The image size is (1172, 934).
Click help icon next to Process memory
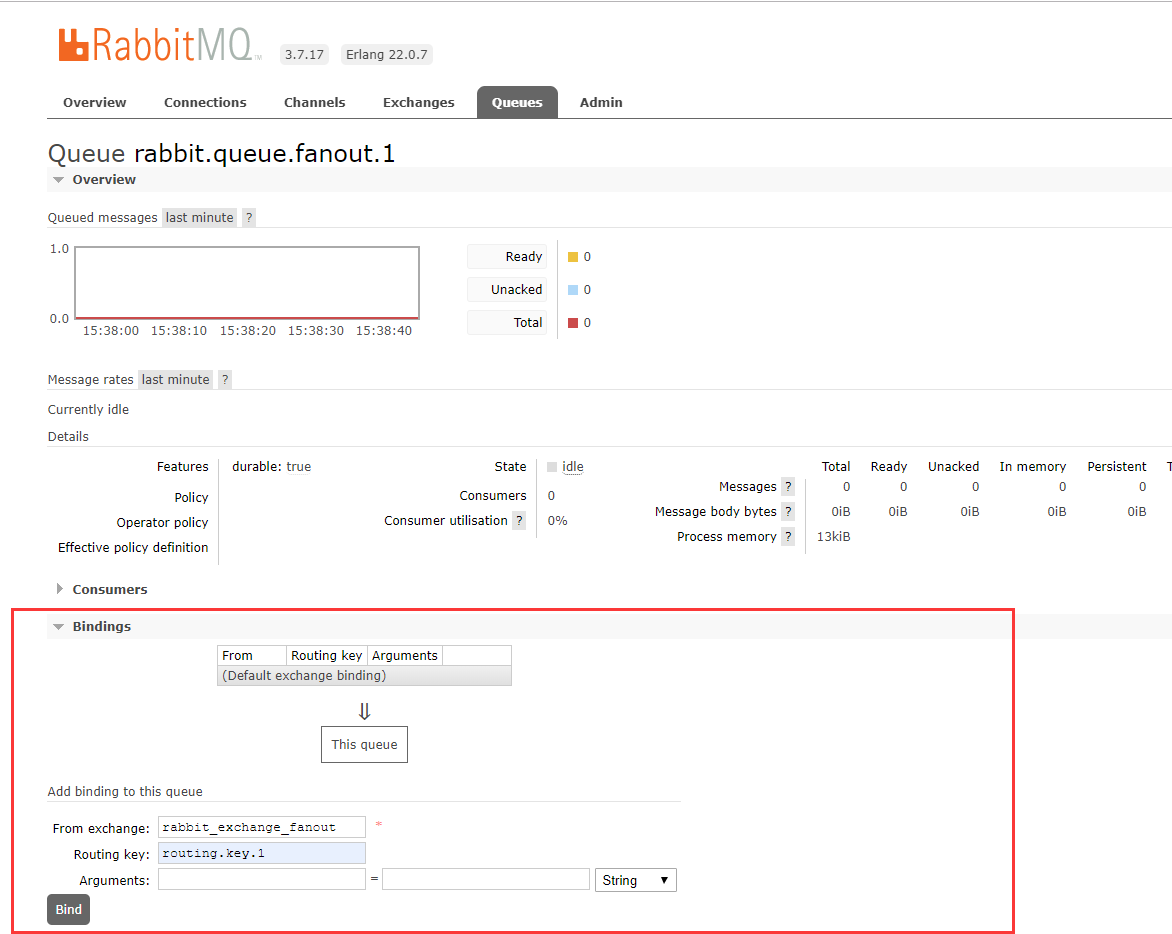tap(788, 536)
